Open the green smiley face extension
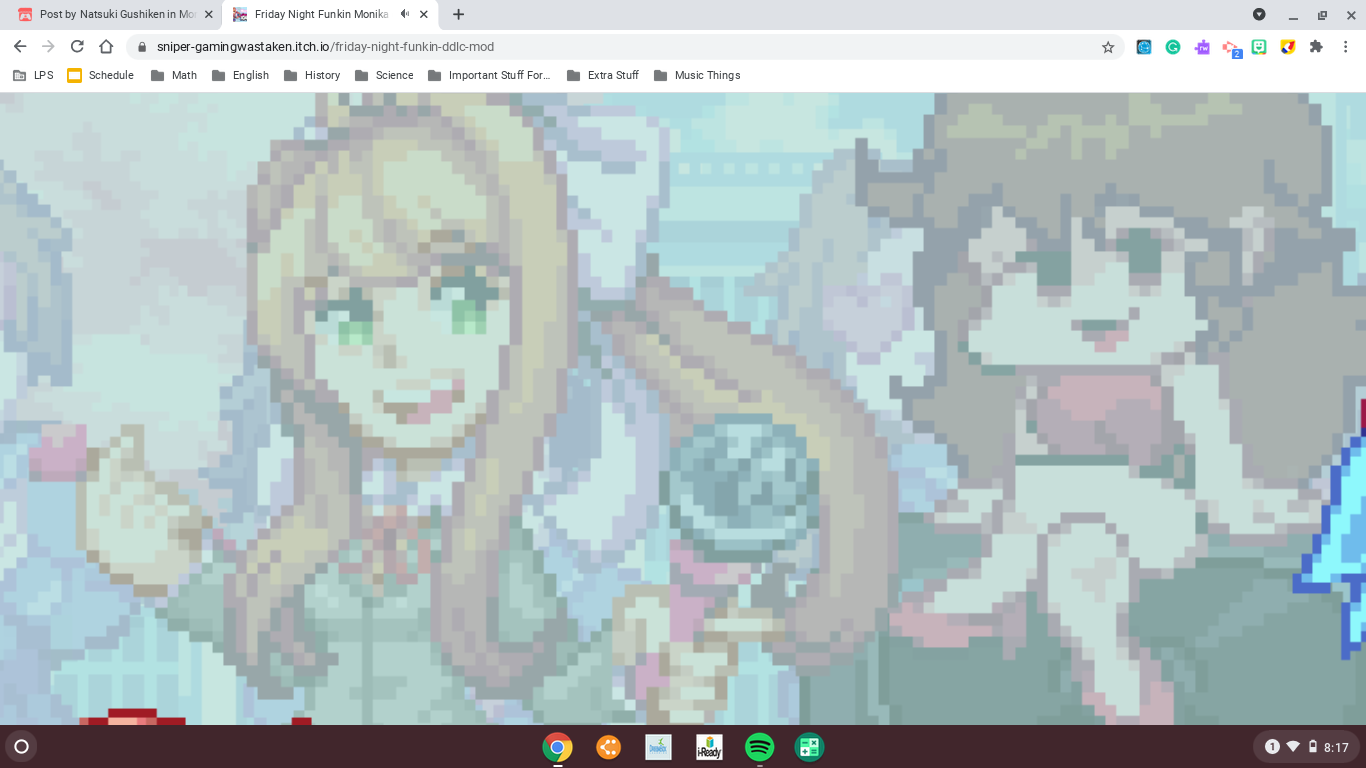1366x768 pixels. click(1259, 47)
